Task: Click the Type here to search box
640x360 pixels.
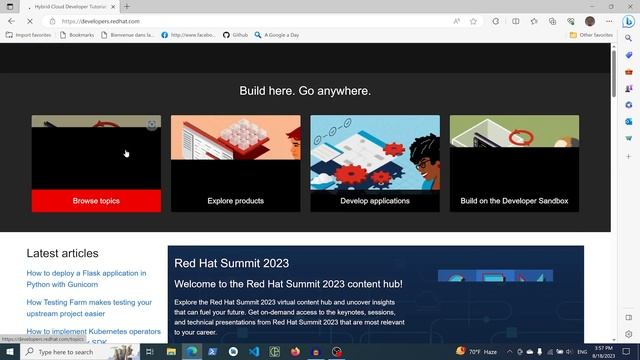Action: (80, 352)
